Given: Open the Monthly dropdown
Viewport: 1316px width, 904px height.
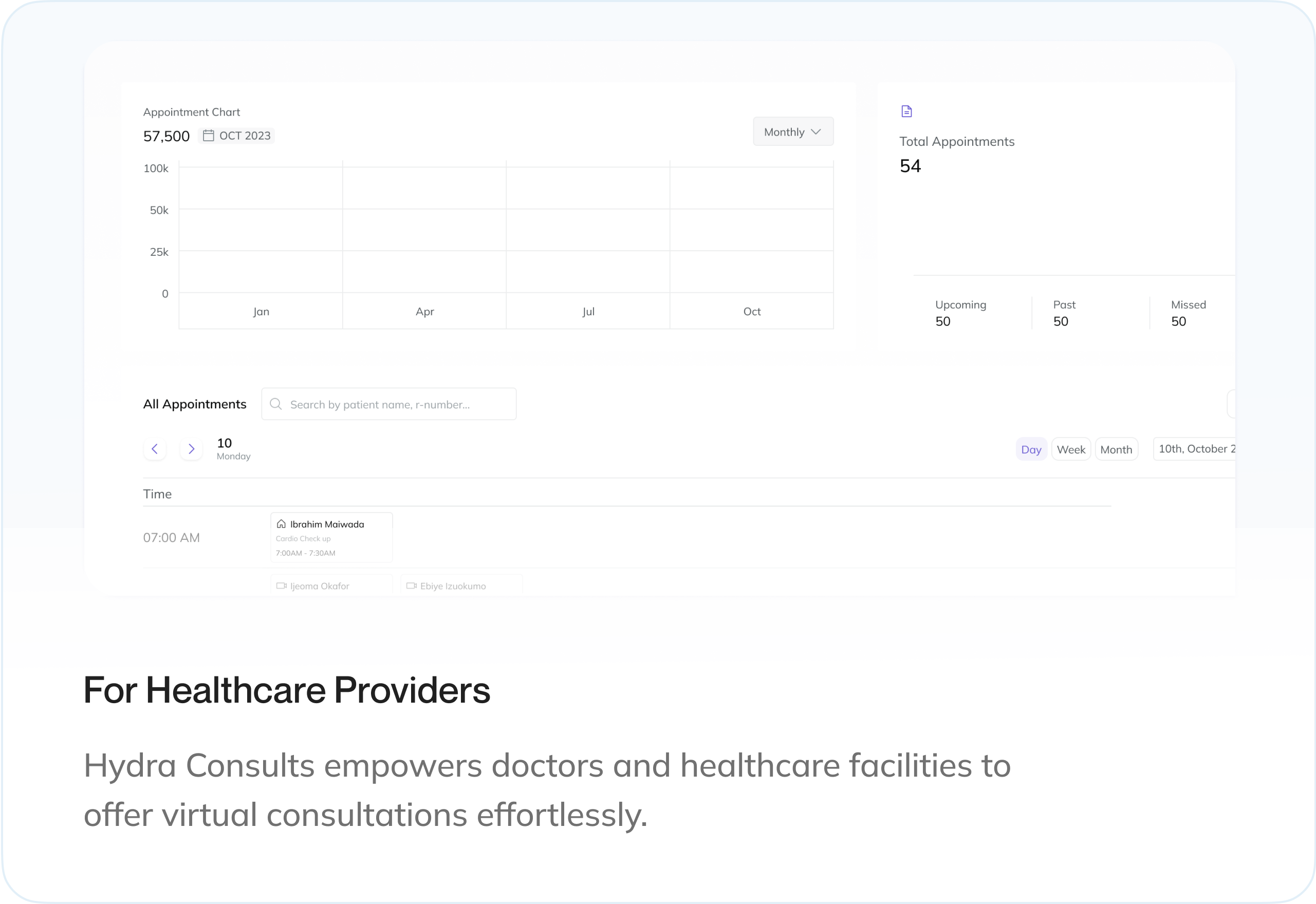Looking at the screenshot, I should (x=792, y=132).
